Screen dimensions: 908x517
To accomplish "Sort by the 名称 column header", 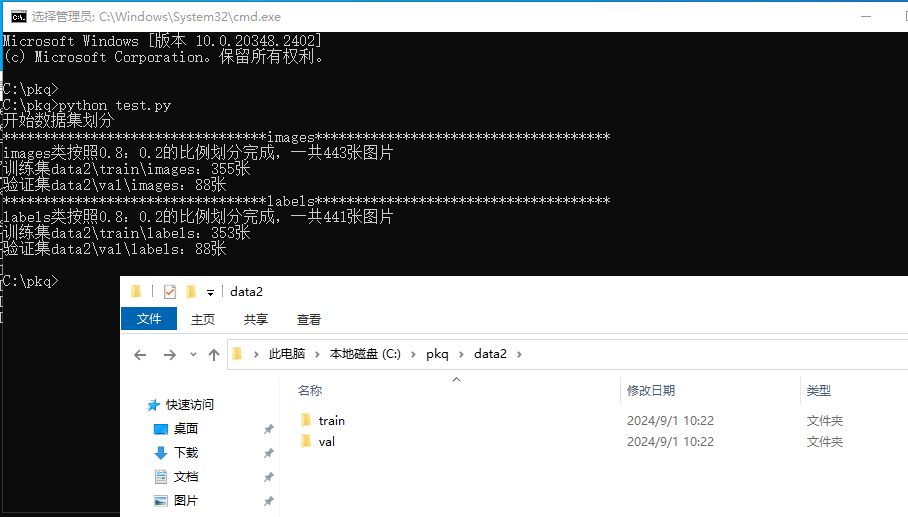I will tap(310, 390).
